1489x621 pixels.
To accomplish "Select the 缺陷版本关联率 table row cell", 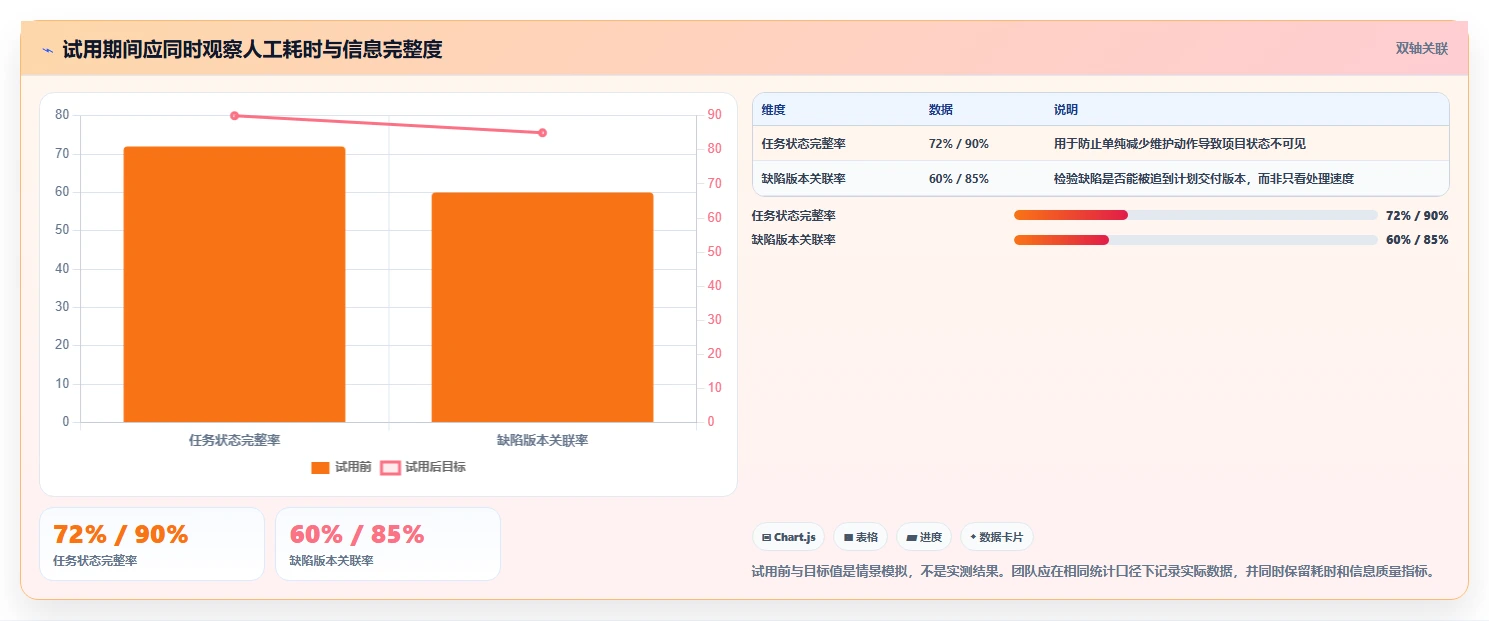I will click(x=804, y=178).
